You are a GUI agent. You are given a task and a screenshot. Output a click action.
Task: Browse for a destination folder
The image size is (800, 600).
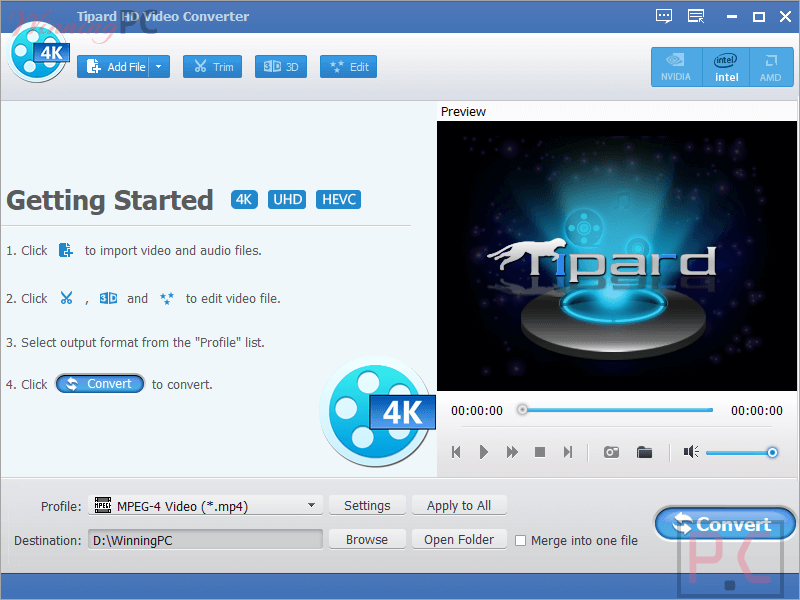pyautogui.click(x=367, y=539)
